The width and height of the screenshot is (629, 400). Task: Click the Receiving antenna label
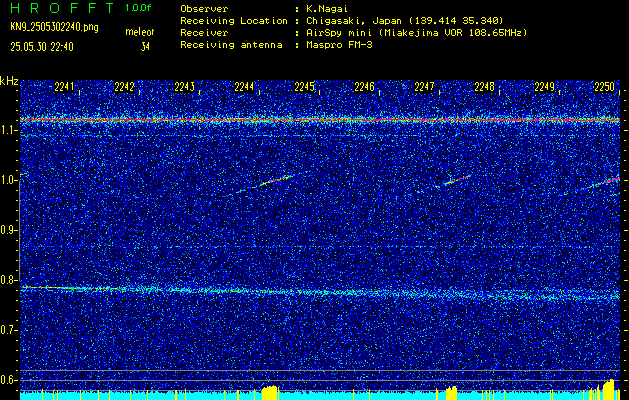pyautogui.click(x=231, y=45)
